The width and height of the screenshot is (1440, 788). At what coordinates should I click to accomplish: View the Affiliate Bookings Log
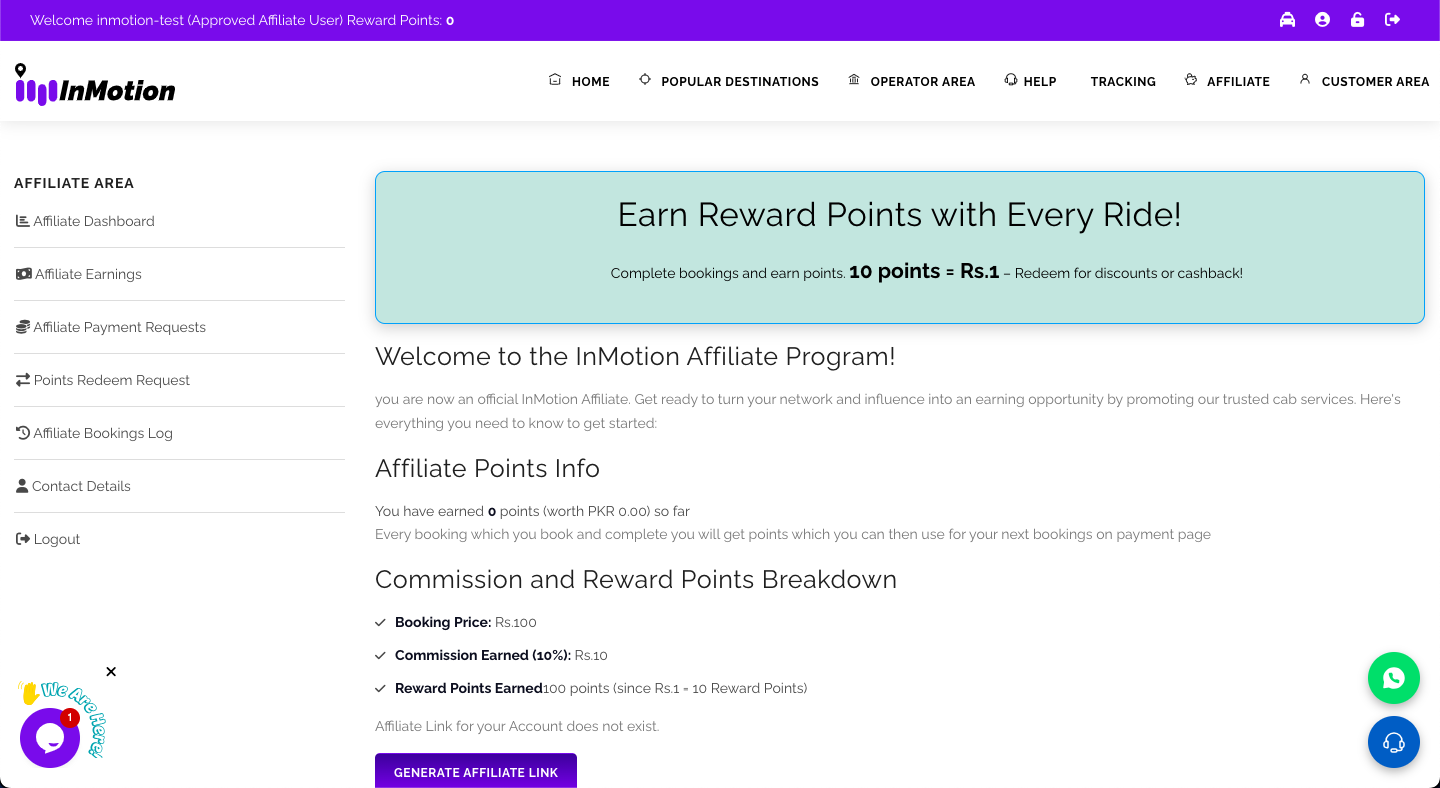(103, 433)
